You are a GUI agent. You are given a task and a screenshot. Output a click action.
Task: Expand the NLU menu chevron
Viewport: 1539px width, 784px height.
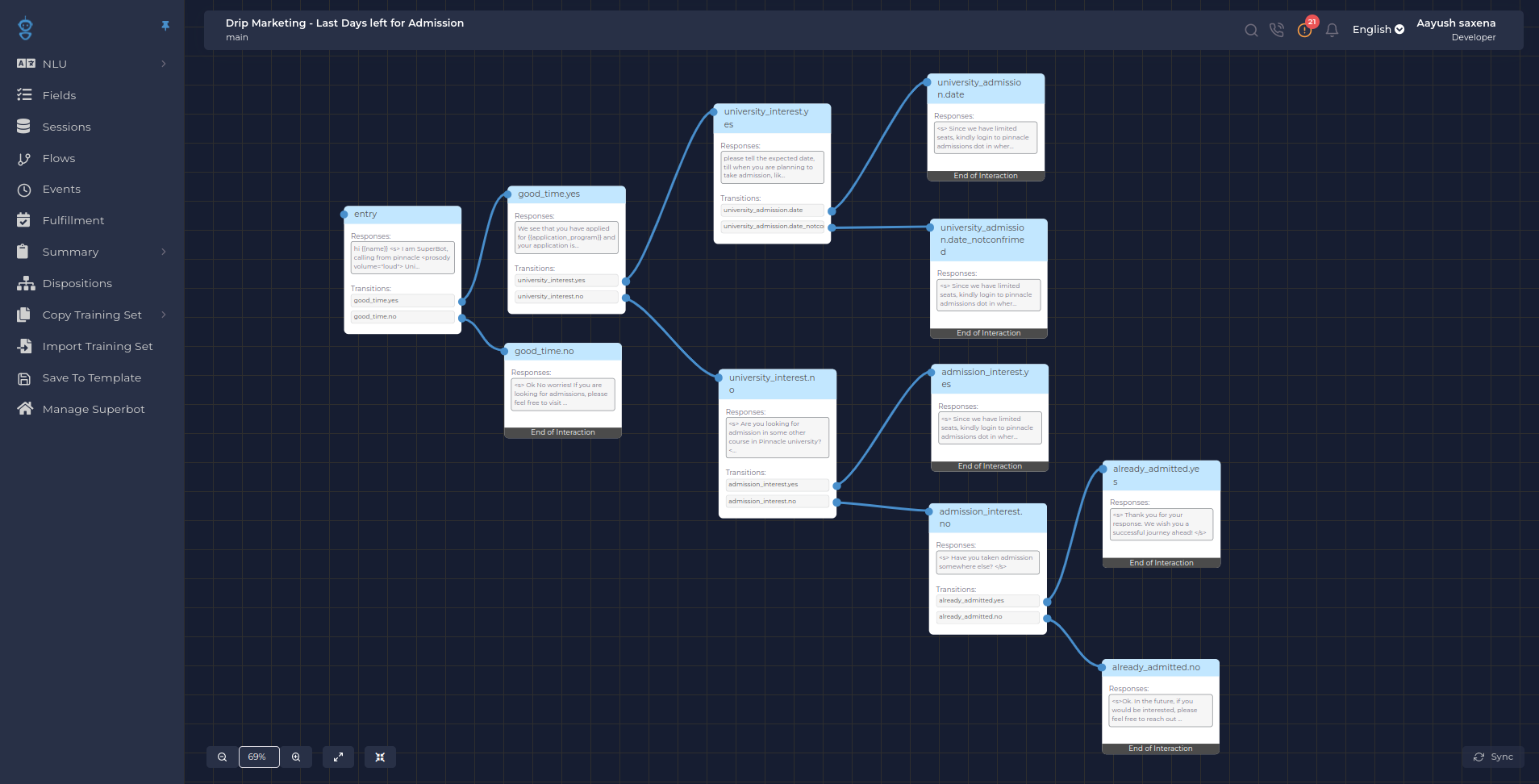point(164,64)
